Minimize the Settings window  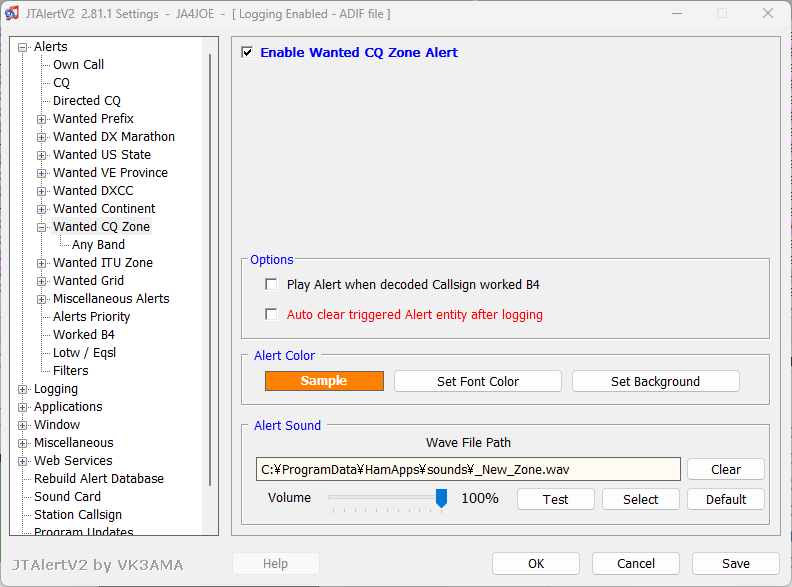pos(677,14)
